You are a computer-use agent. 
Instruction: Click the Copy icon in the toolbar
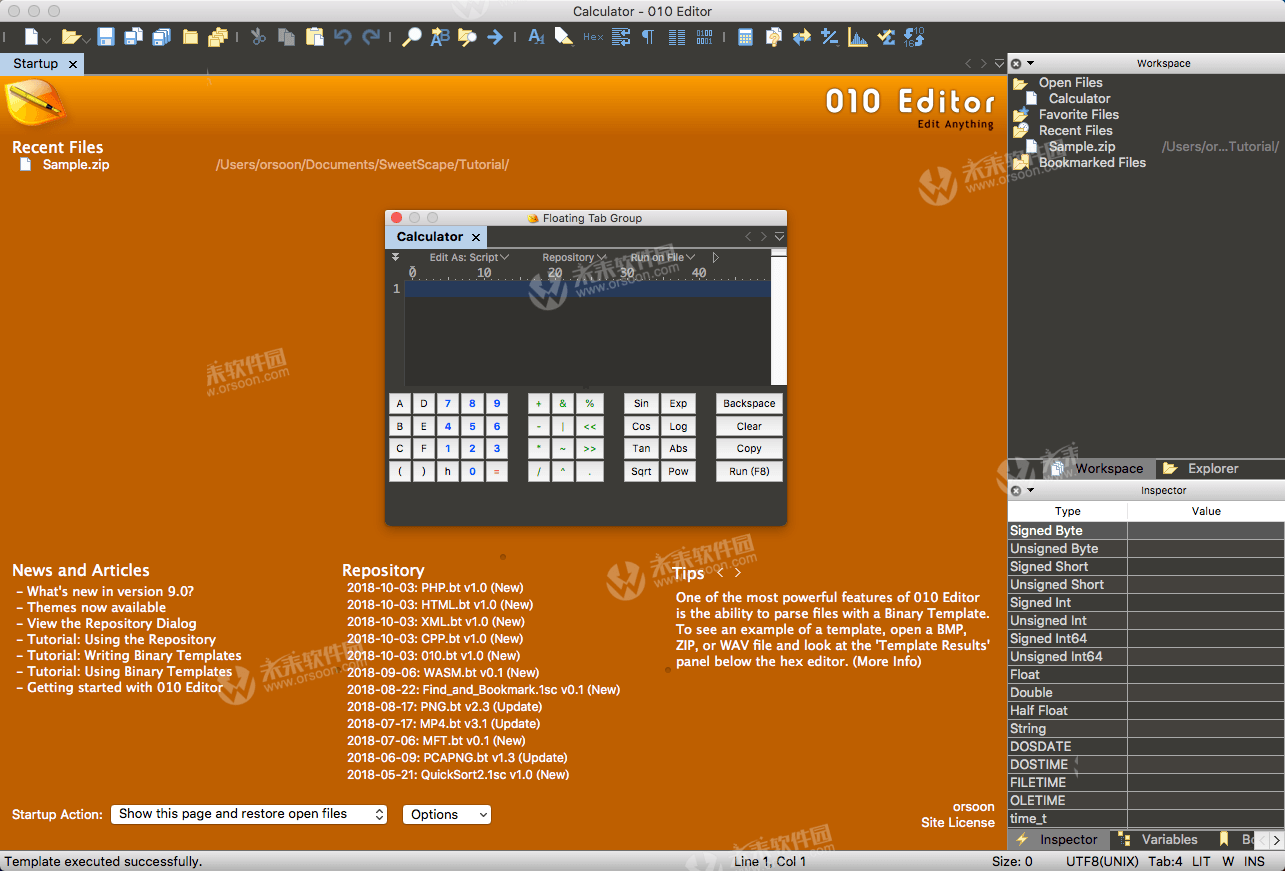[286, 37]
